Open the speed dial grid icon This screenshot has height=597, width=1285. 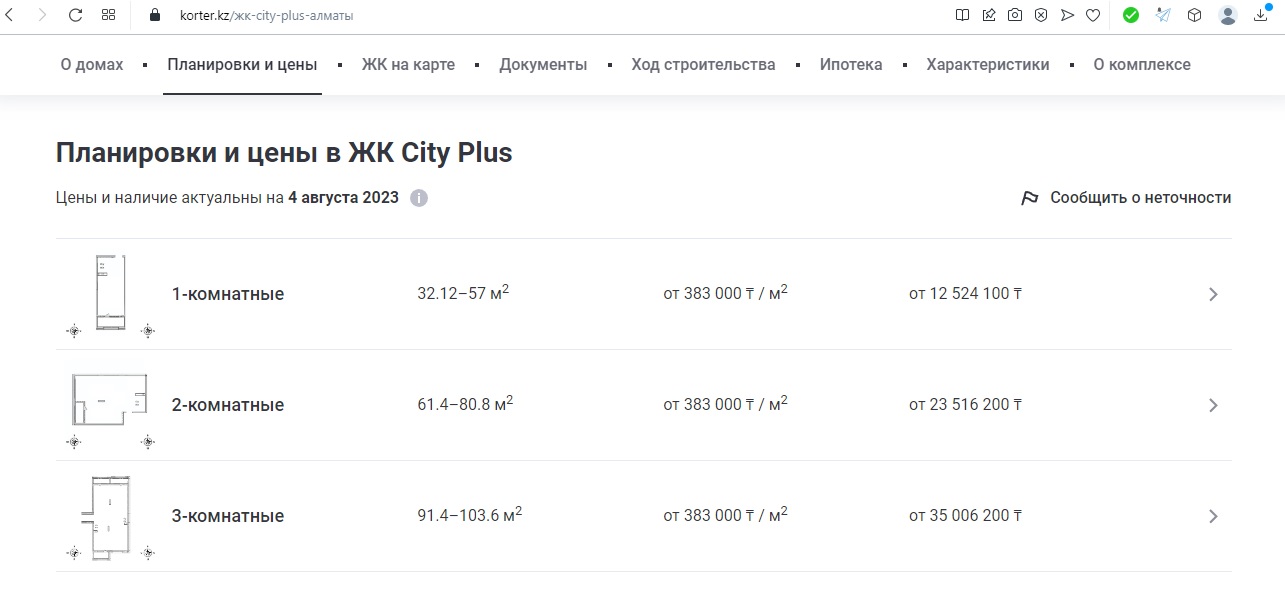[x=108, y=15]
